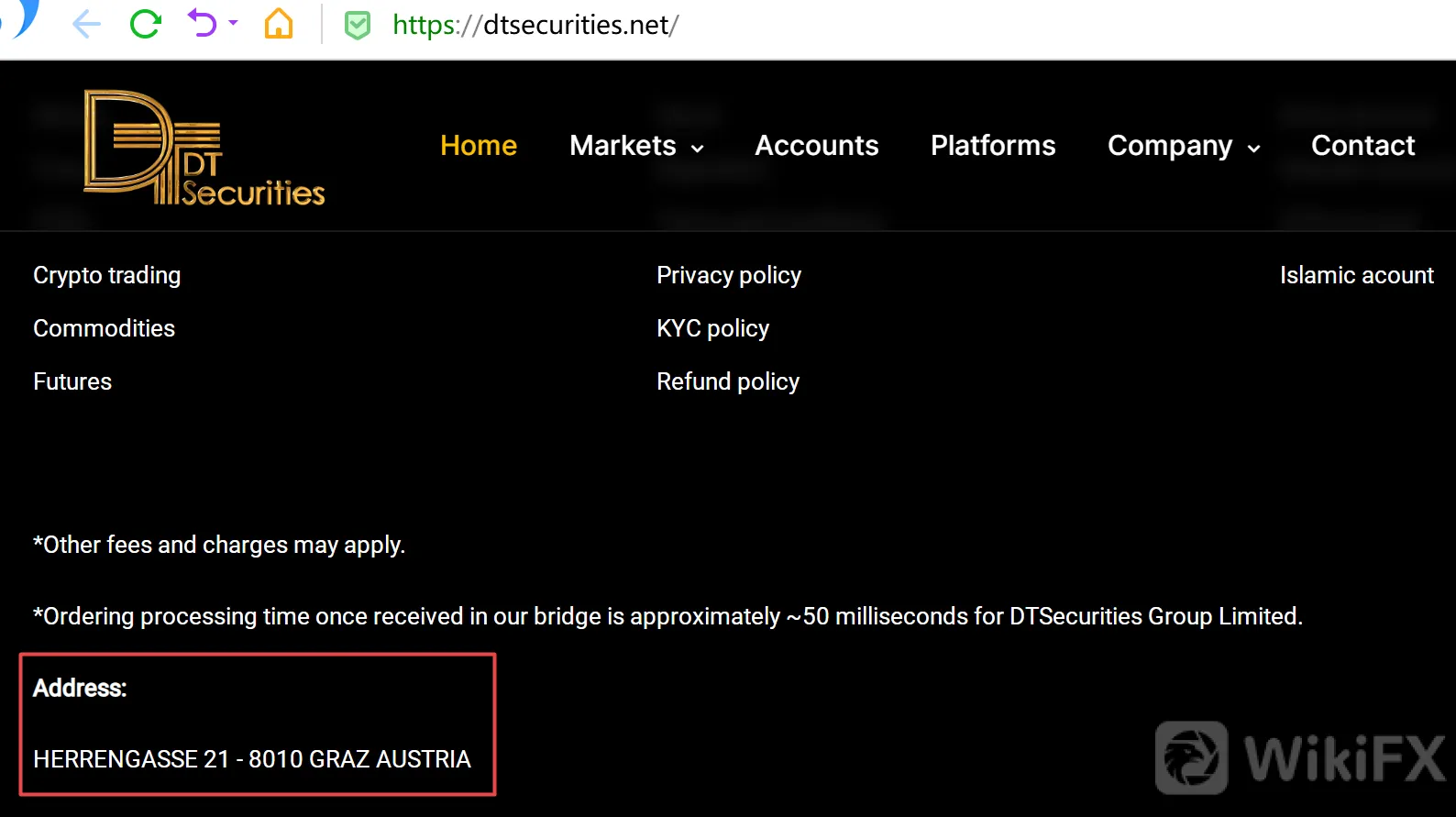Image resolution: width=1456 pixels, height=817 pixels.
Task: Open the Islamic acount link
Action: pos(1357,275)
